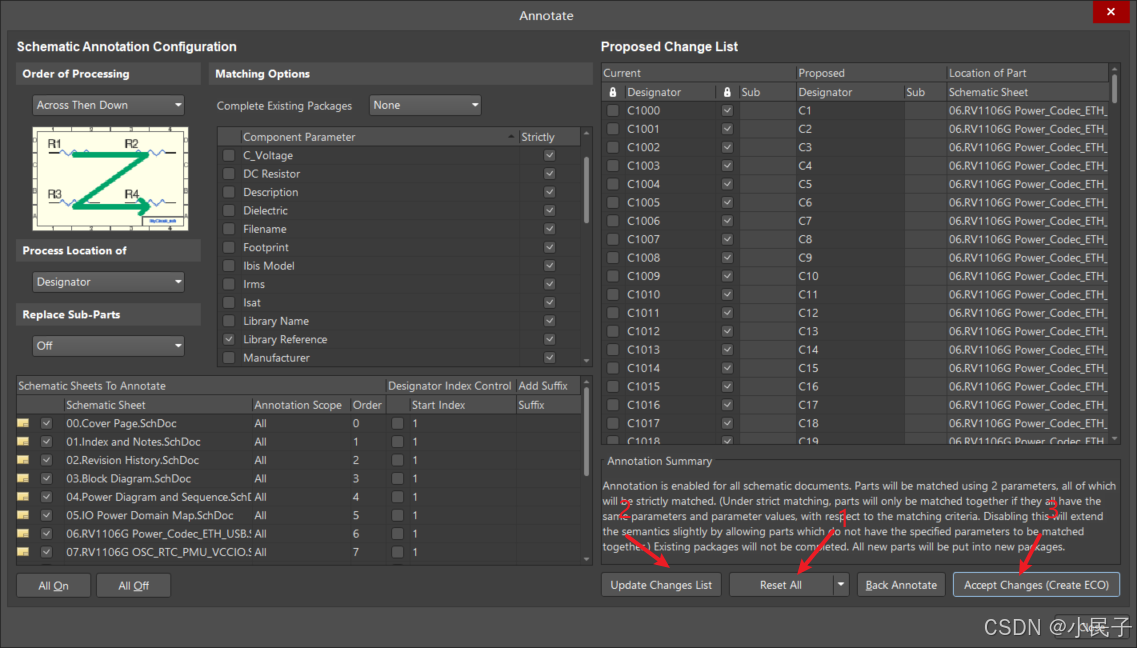
Task: Uncheck 03.Block Diagram.SchDoc sheet checkbox
Action: 46,478
